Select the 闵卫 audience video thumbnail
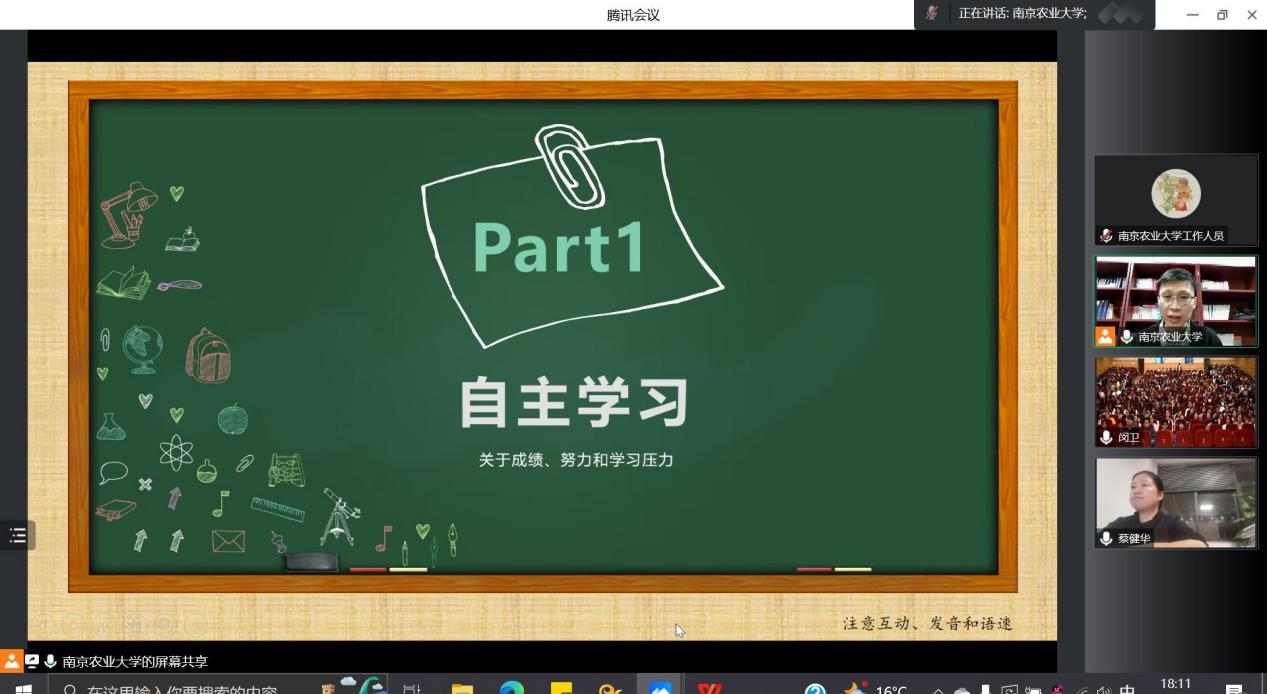Screen dimensions: 1267x694 pyautogui.click(x=1175, y=395)
